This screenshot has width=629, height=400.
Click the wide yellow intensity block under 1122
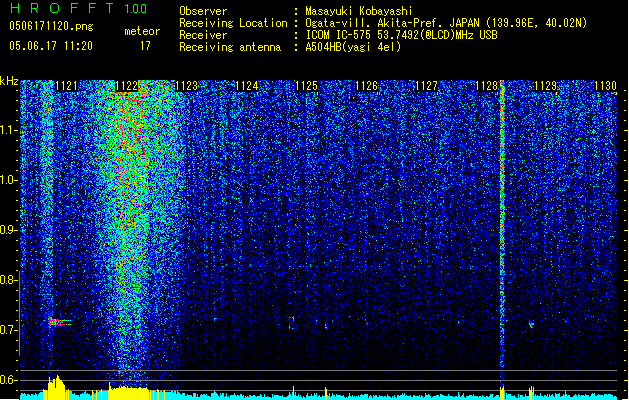(x=128, y=392)
